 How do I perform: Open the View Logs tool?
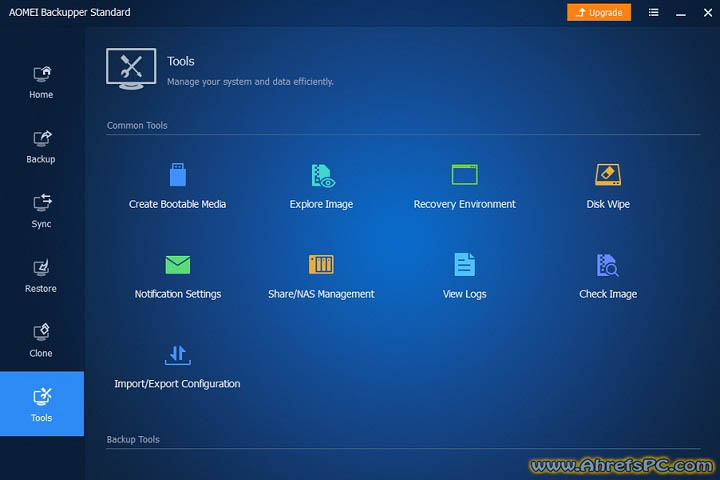click(x=465, y=276)
